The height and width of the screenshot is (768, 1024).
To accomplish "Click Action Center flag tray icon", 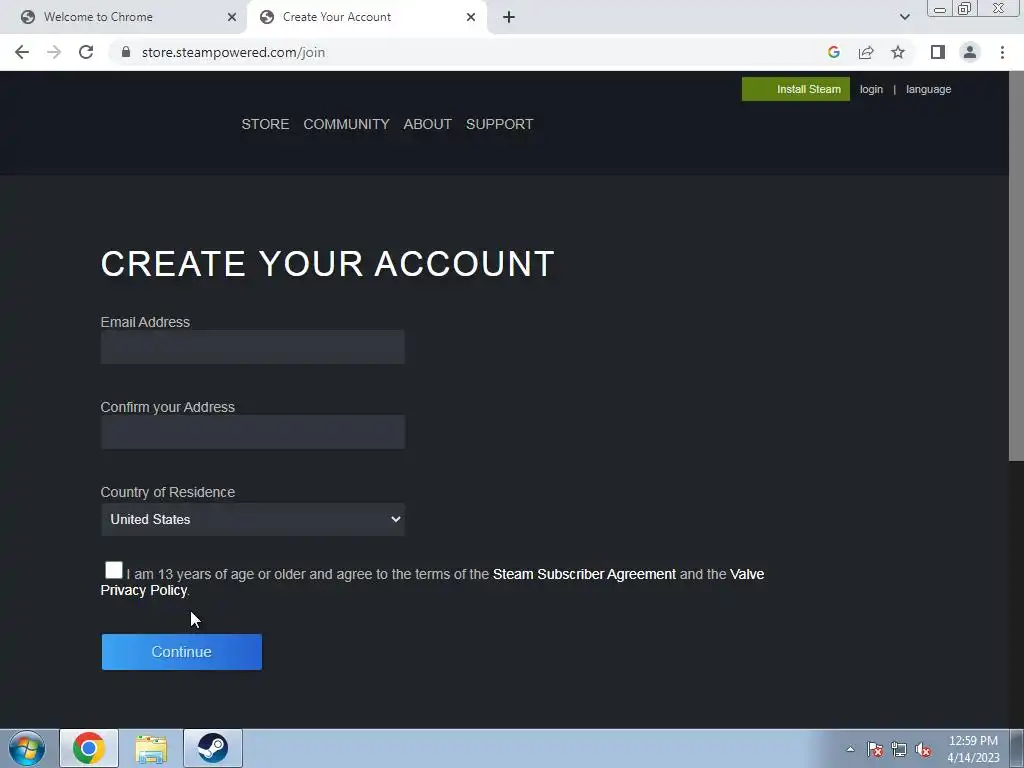I will (875, 749).
